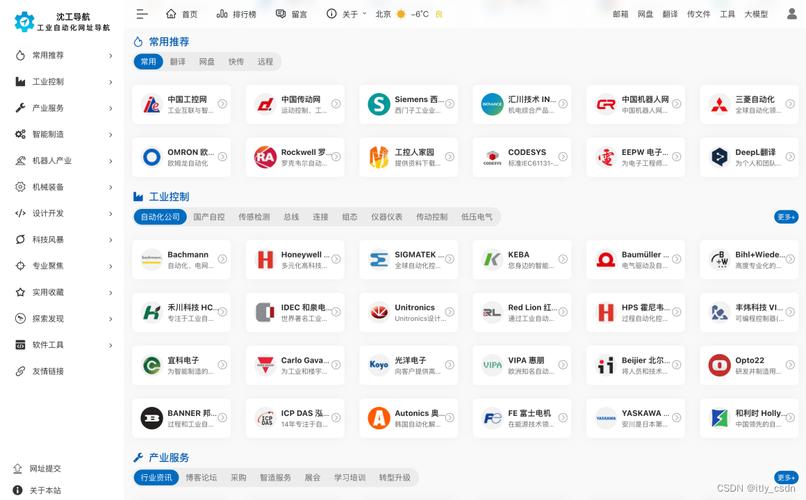Image resolution: width=806 pixels, height=500 pixels.
Task: Click the Carlo Gavazzi red triangle logo
Action: (265, 365)
